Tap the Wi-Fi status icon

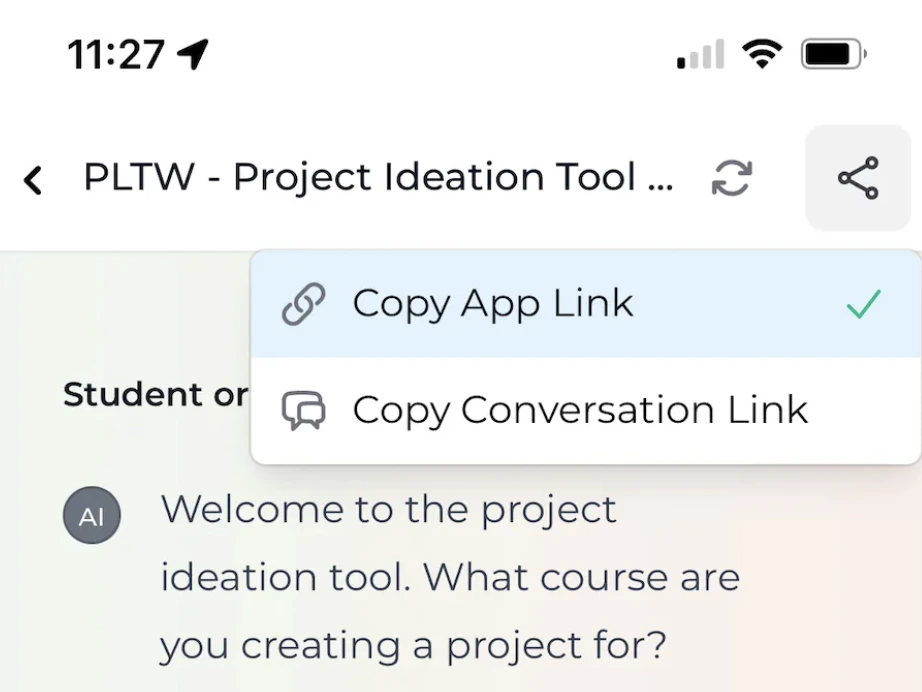[x=761, y=54]
